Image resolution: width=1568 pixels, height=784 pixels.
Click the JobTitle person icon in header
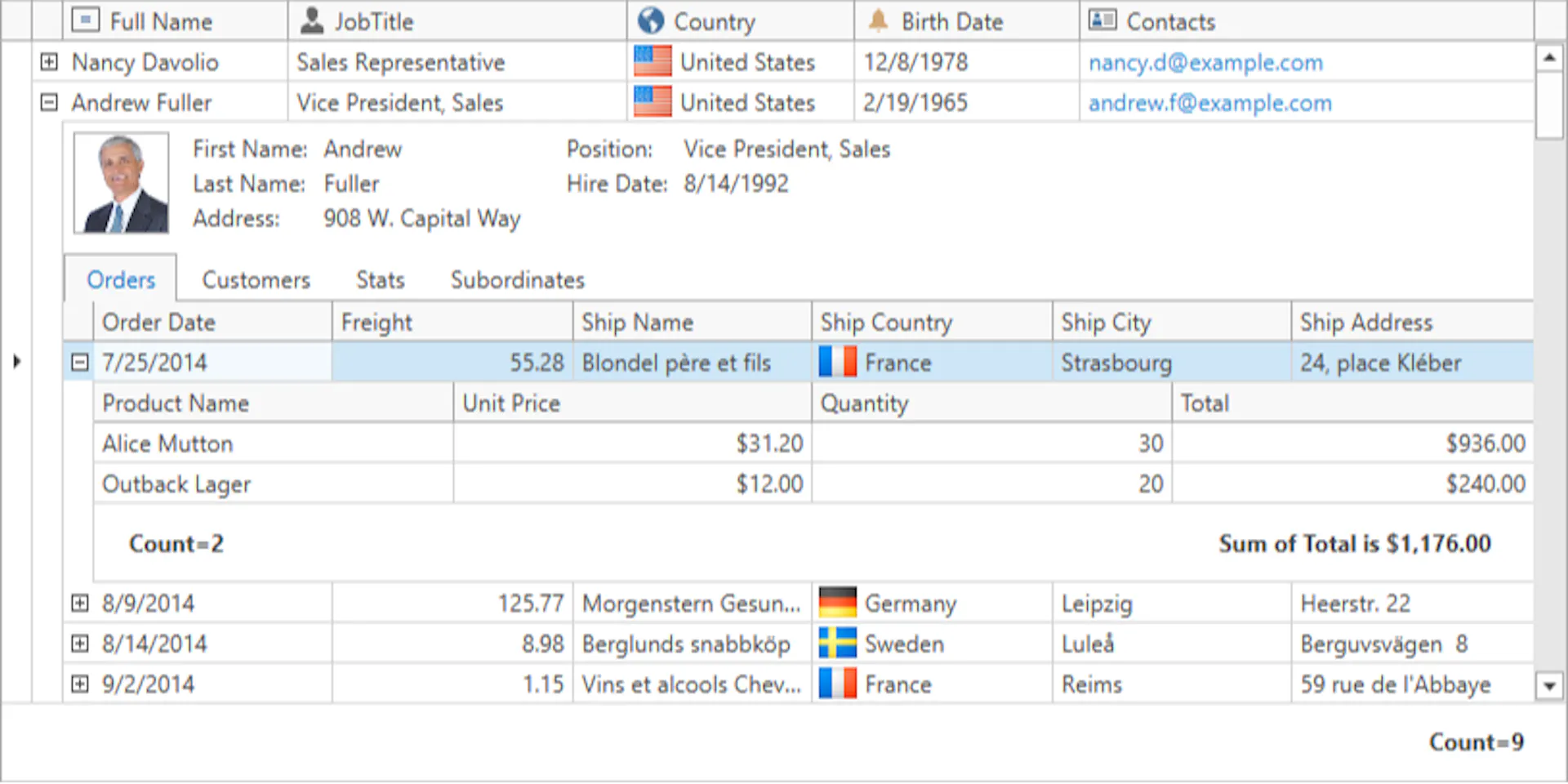pos(312,20)
